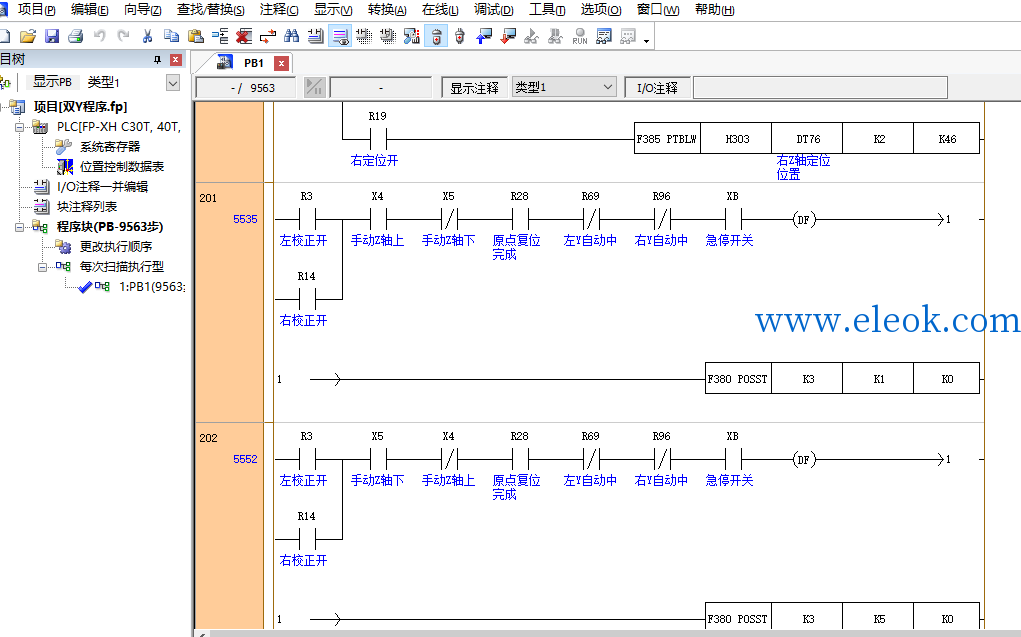Collapse the 程序块(PB-9563步) tree node
1021x637 pixels.
pyautogui.click(x=20, y=227)
